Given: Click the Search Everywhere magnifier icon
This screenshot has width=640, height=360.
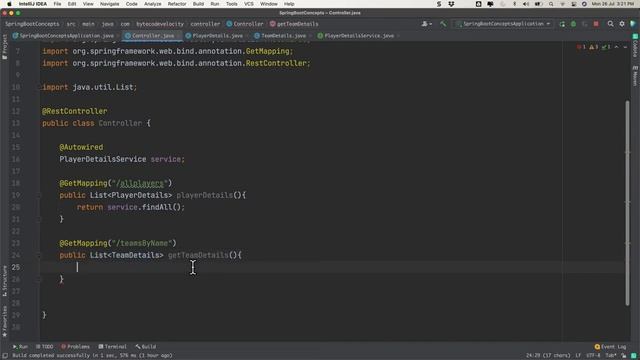Looking at the screenshot, I should [611, 24].
